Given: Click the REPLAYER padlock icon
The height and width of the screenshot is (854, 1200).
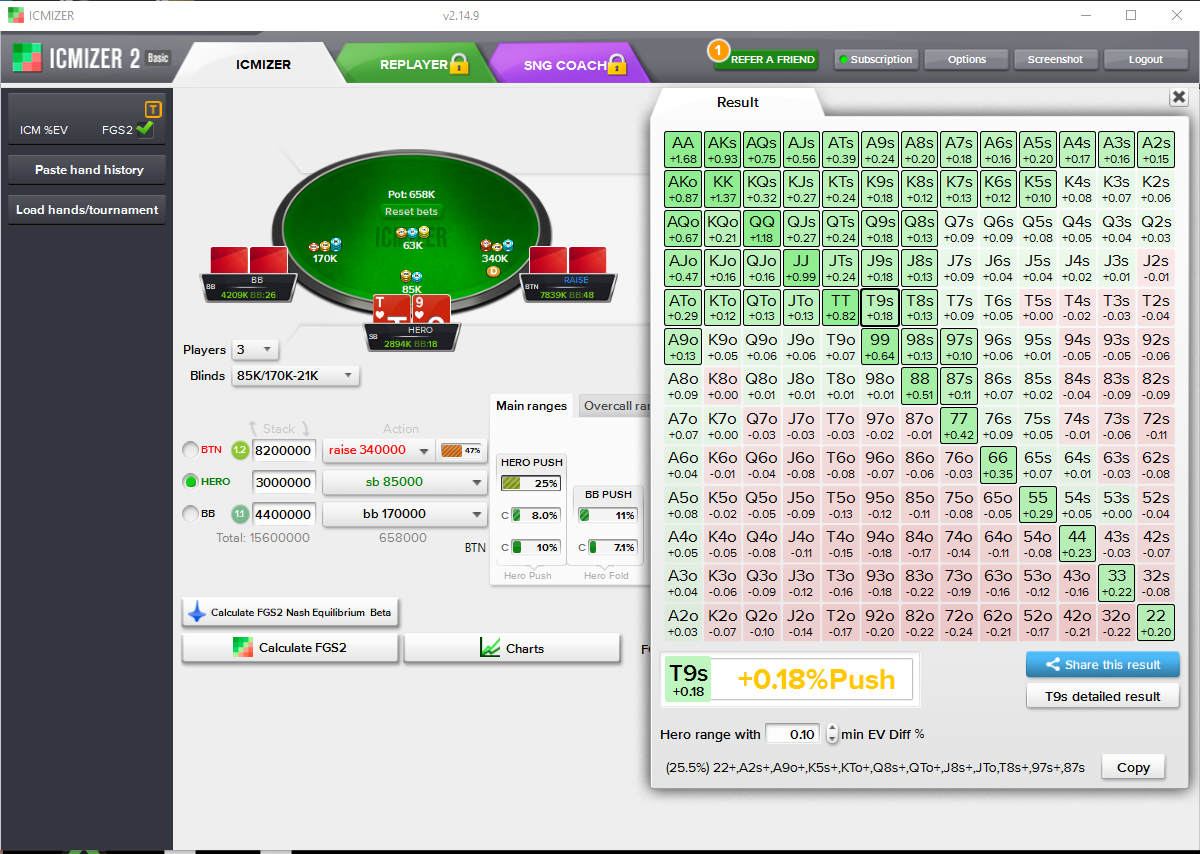Looking at the screenshot, I should click(459, 65).
